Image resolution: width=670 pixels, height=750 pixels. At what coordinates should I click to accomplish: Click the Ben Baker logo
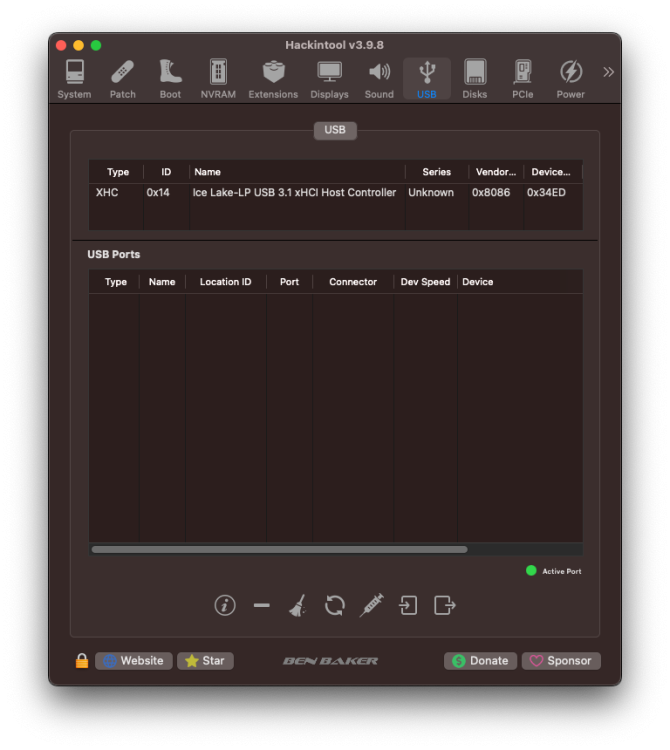[x=330, y=661]
